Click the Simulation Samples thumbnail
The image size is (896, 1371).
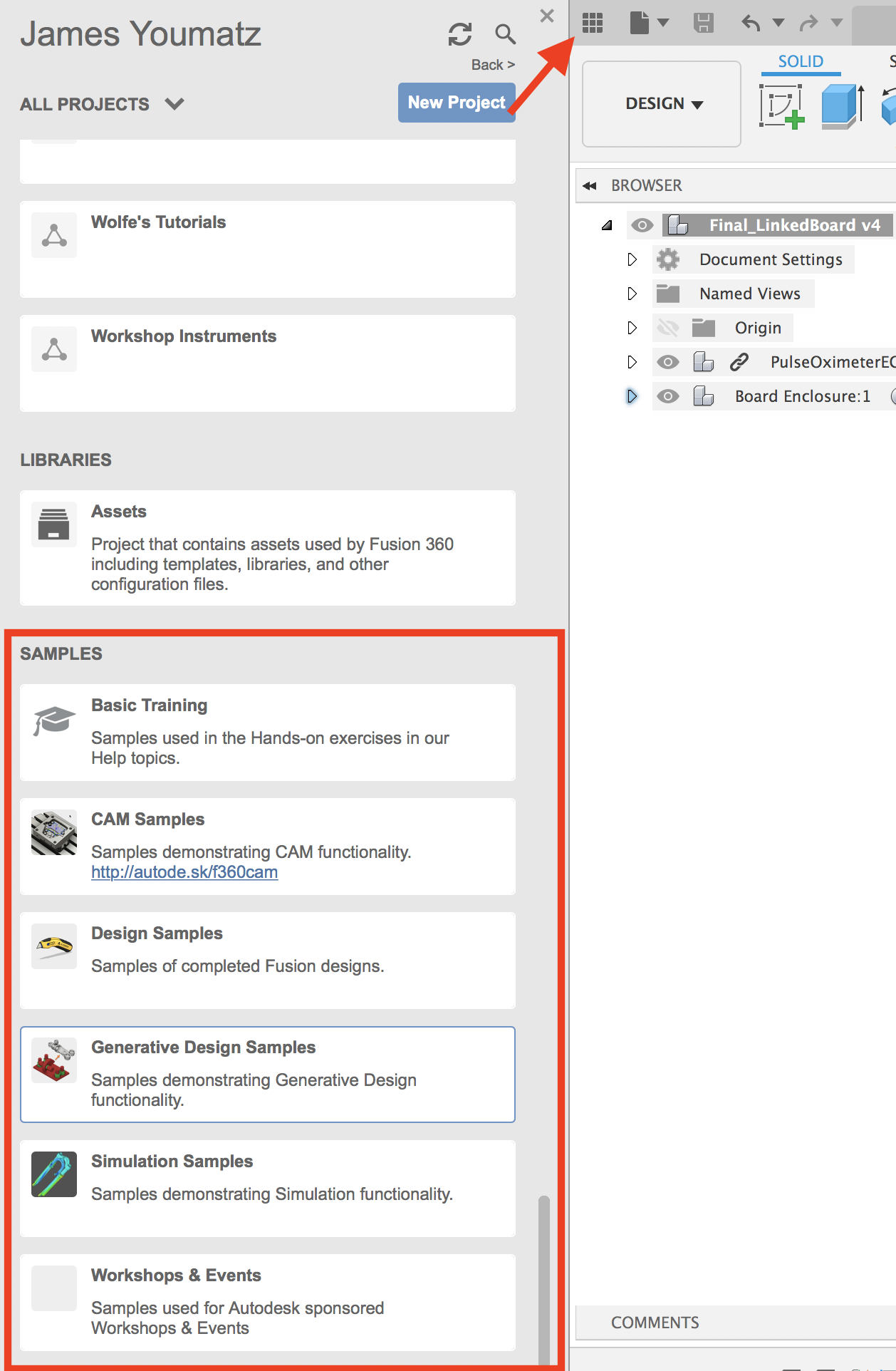click(x=54, y=1174)
